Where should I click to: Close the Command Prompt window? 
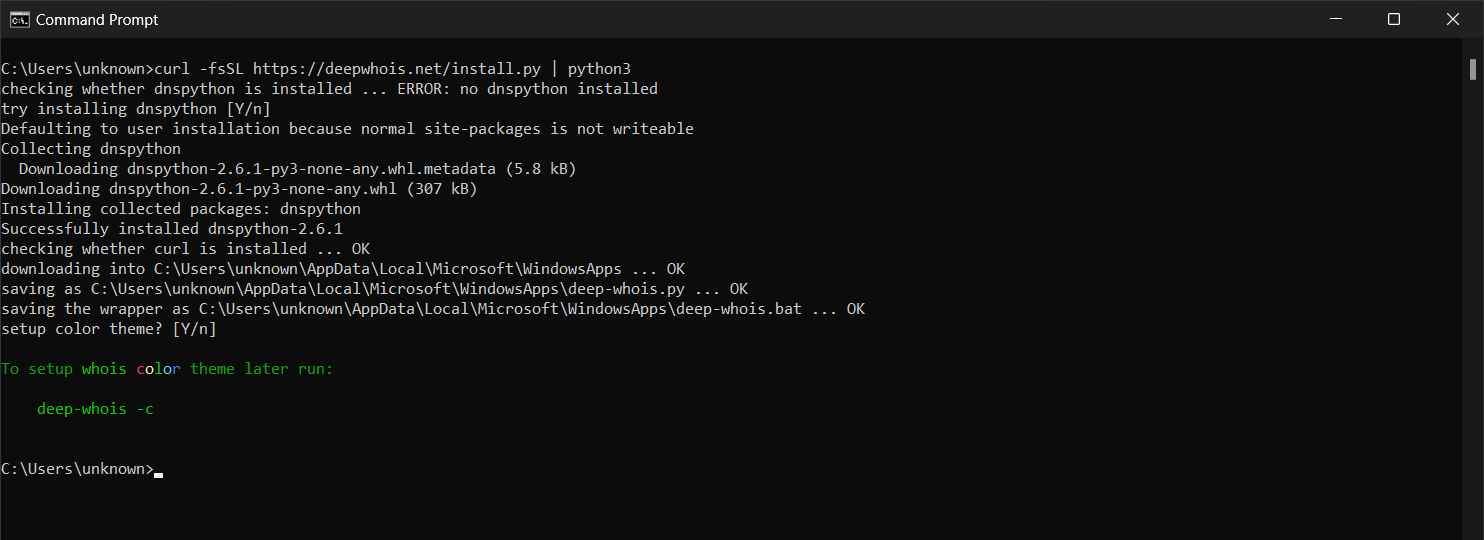[1453, 19]
